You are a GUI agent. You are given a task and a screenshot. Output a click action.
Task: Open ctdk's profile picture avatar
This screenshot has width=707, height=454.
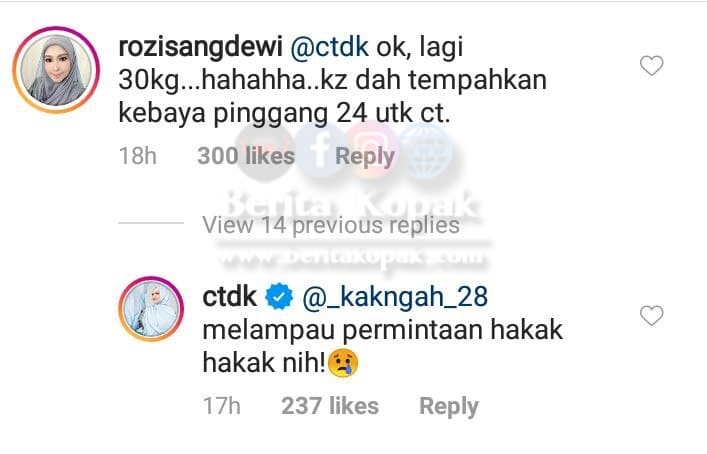coord(151,309)
